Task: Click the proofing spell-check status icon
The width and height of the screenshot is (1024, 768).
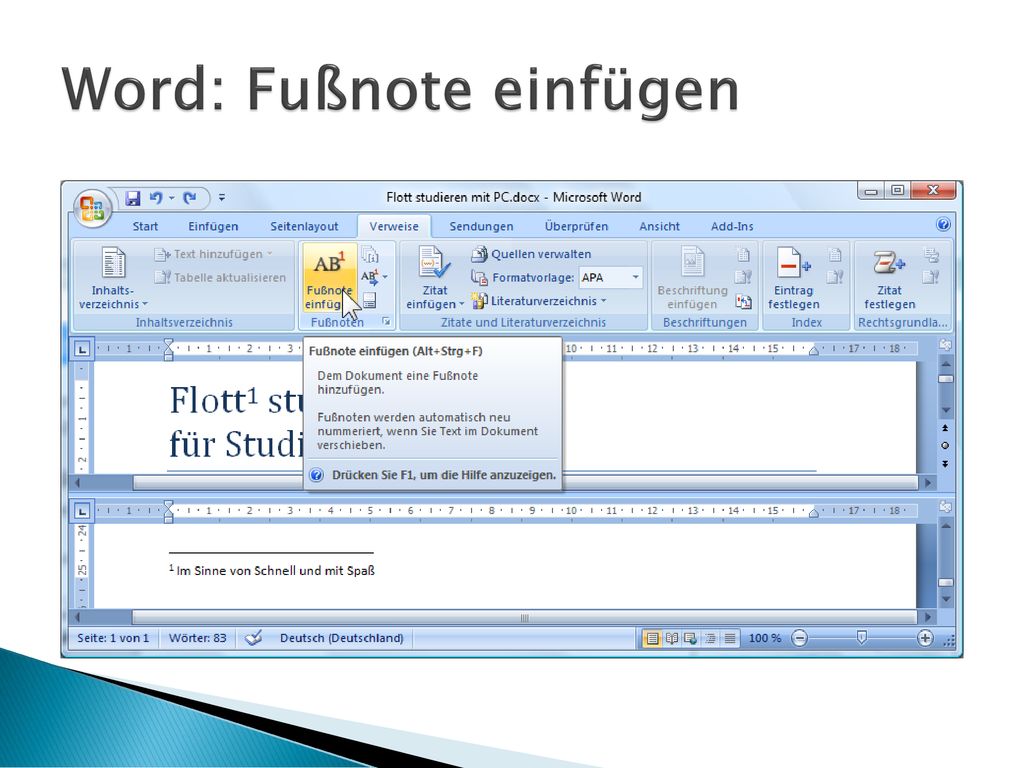Action: click(253, 638)
